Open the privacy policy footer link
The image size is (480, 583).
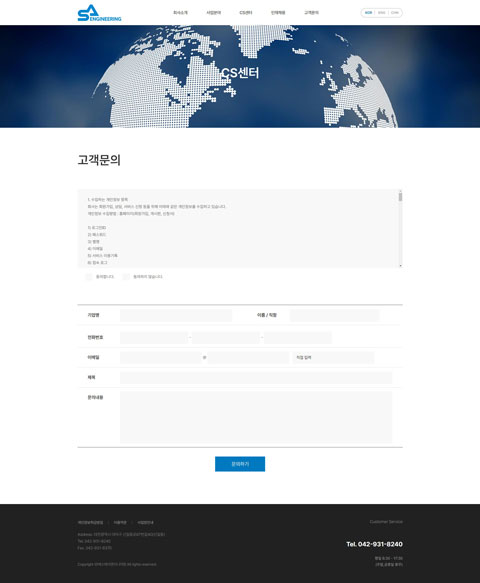point(90,522)
